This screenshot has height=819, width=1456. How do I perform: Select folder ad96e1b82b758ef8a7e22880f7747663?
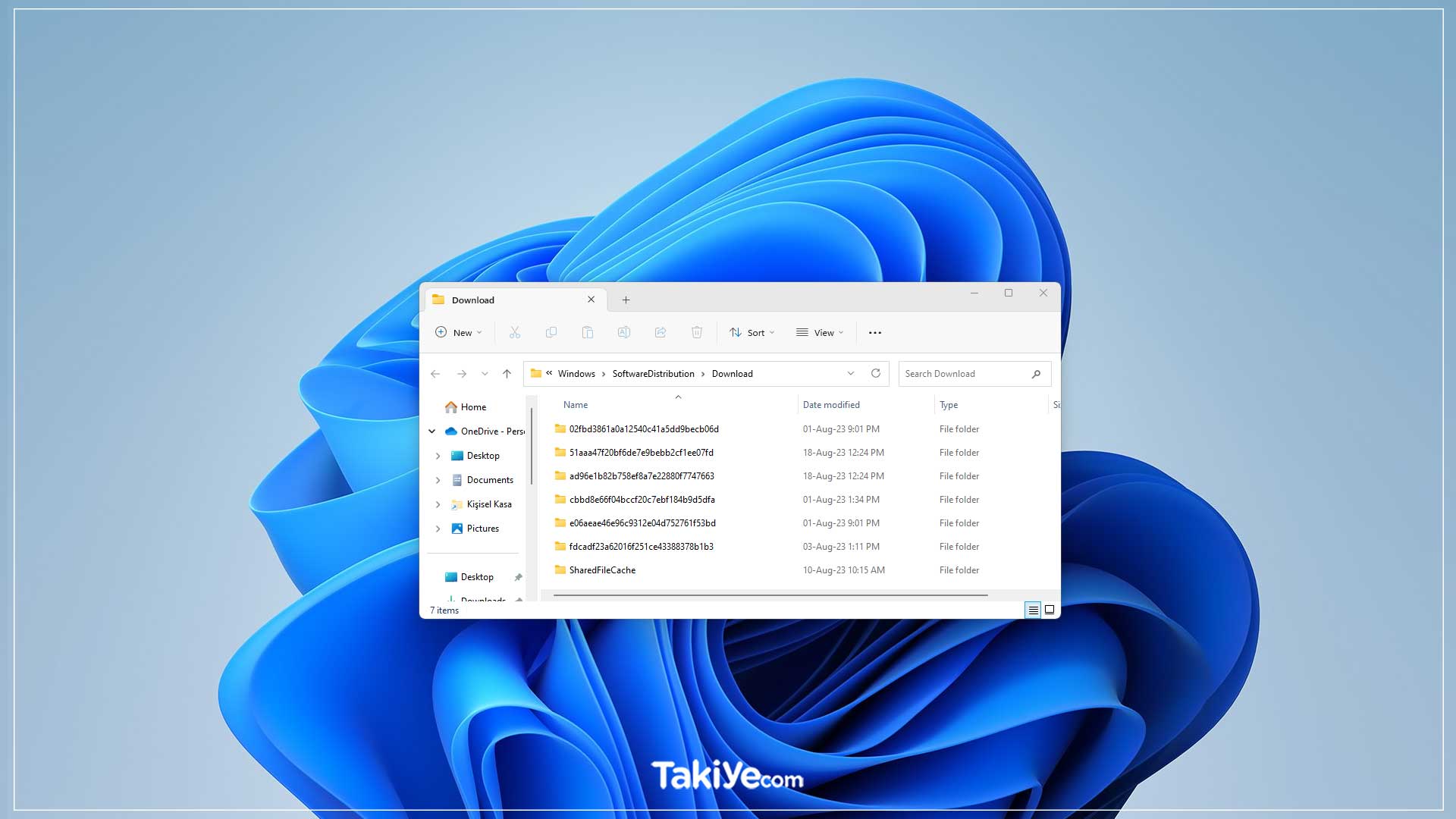642,476
